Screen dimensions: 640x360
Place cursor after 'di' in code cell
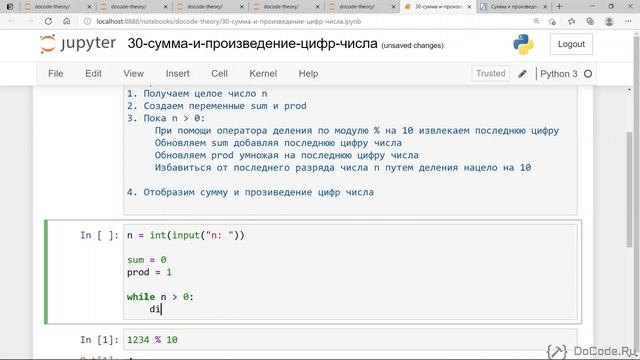[x=162, y=309]
